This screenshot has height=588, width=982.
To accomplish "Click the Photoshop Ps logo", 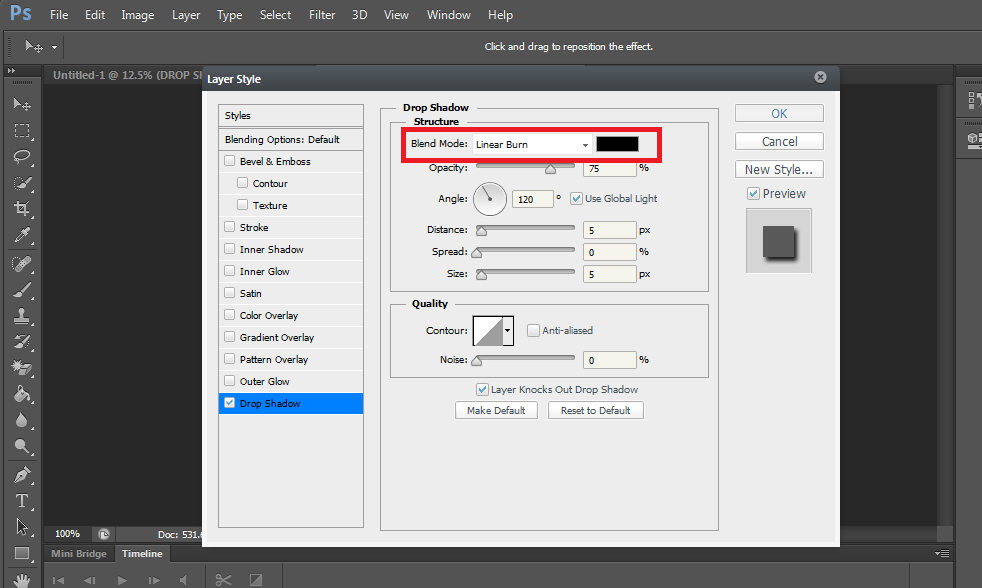I will pos(21,13).
